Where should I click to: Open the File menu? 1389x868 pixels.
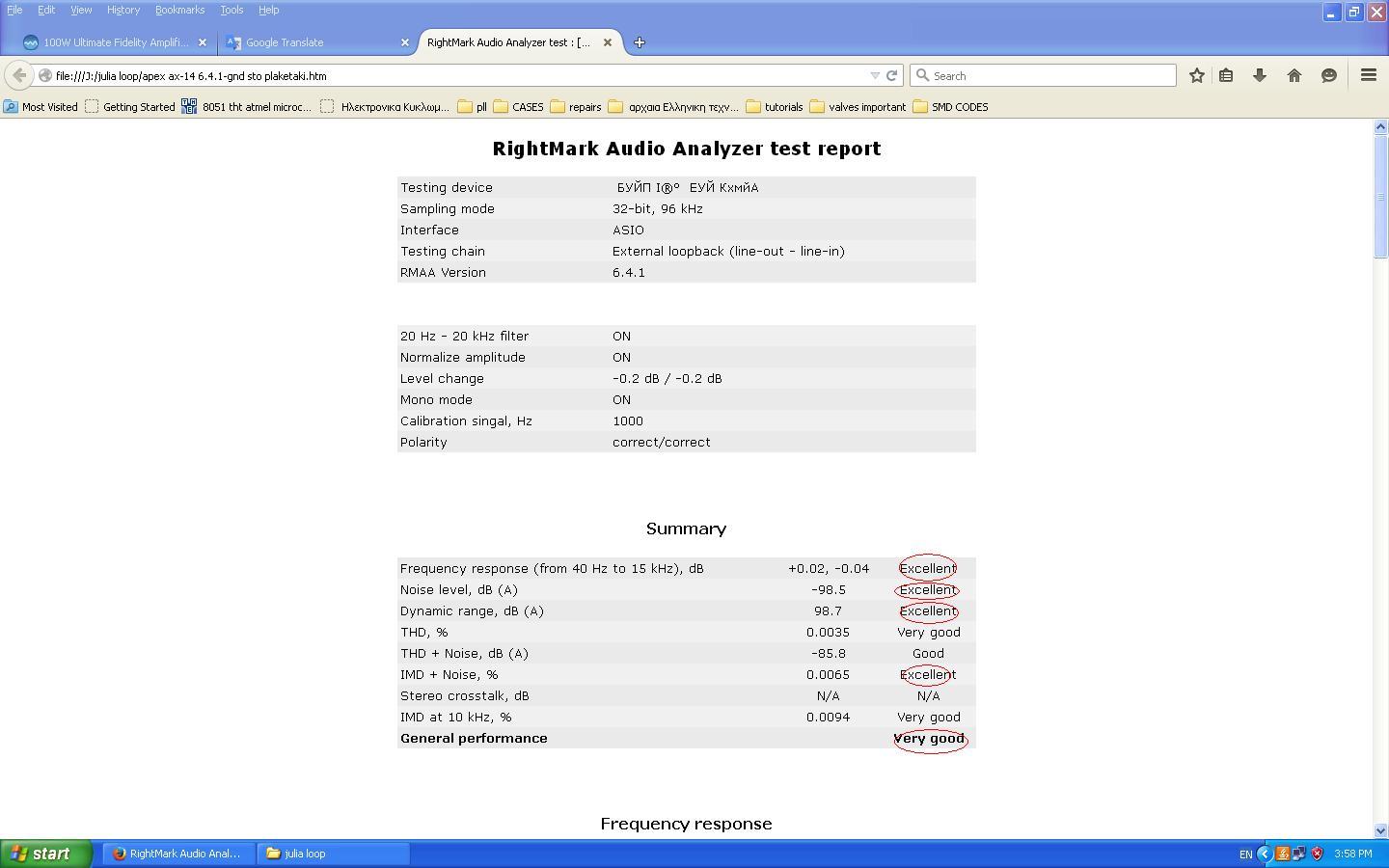[14, 10]
